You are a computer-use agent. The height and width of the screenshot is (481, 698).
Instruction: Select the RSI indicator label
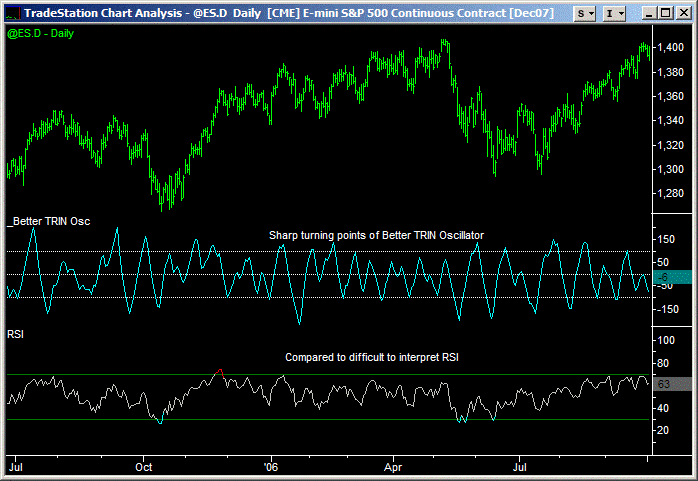15,334
